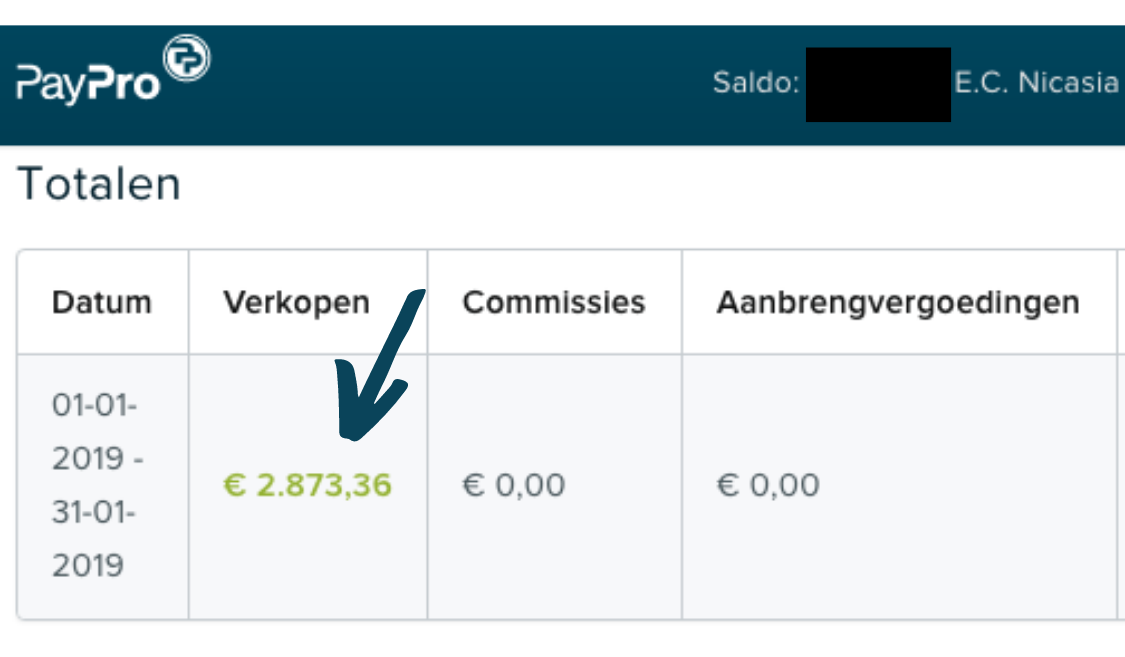1125x657 pixels.
Task: Click blank page area beneath the totals table
Action: [562, 640]
